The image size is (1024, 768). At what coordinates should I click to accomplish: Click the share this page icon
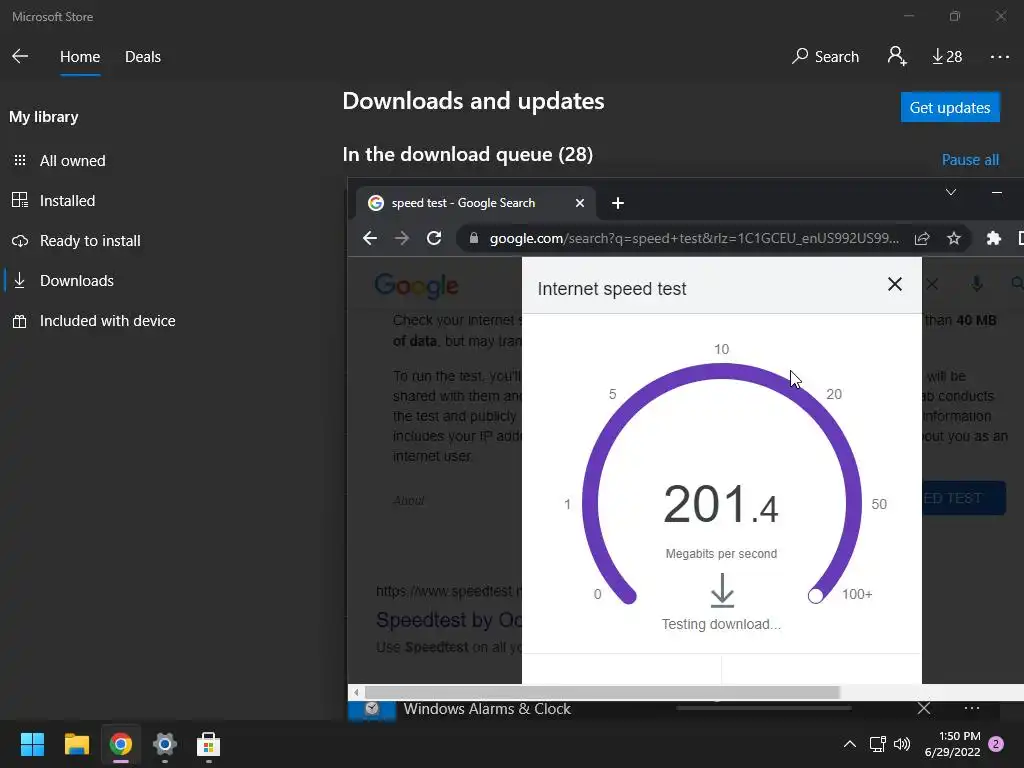pos(922,238)
